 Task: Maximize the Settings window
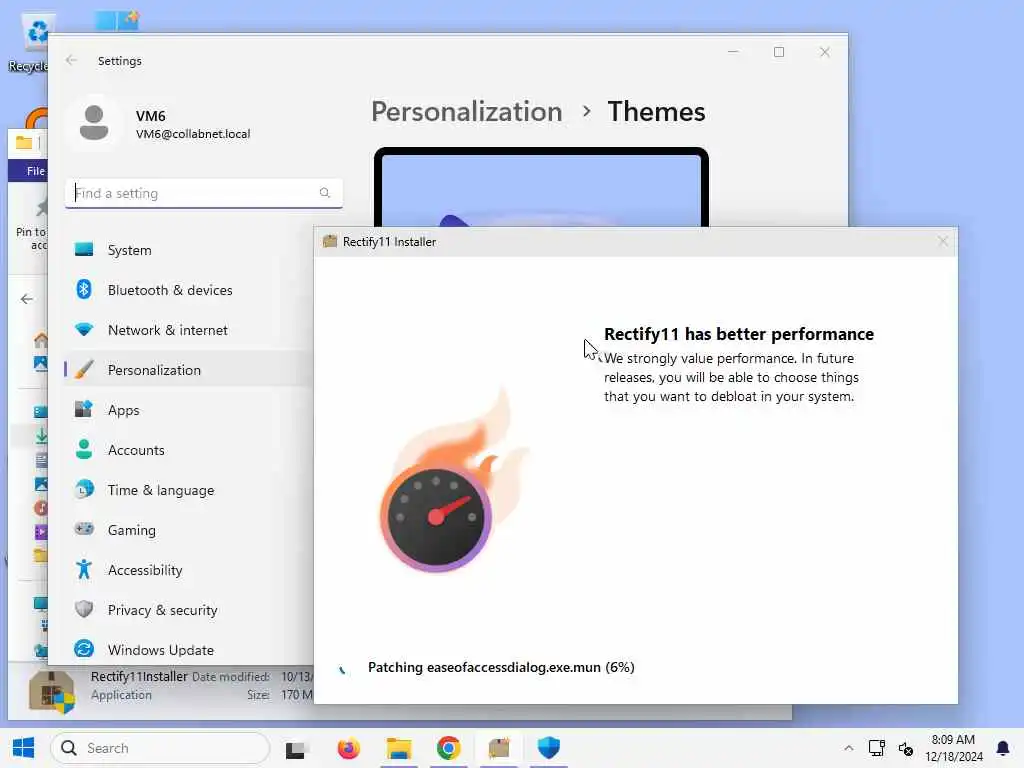[778, 52]
